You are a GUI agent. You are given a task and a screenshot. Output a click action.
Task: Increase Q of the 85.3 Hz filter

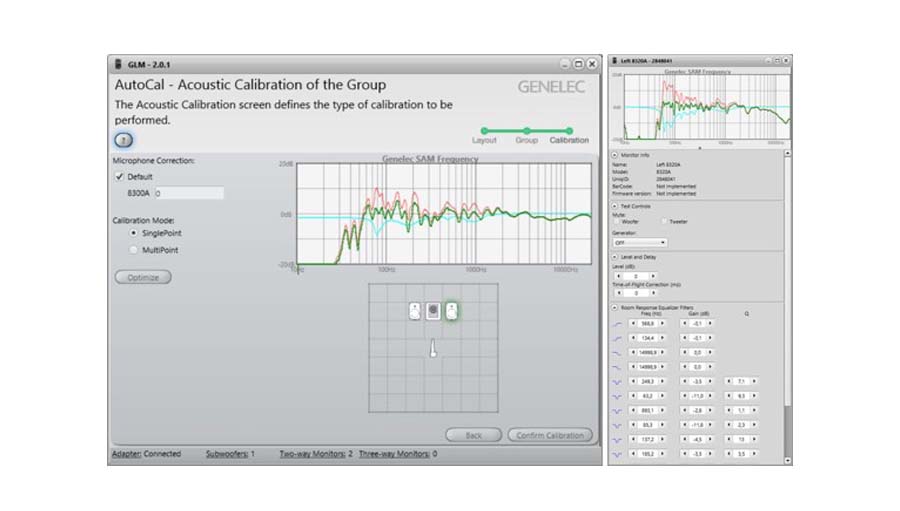754,425
